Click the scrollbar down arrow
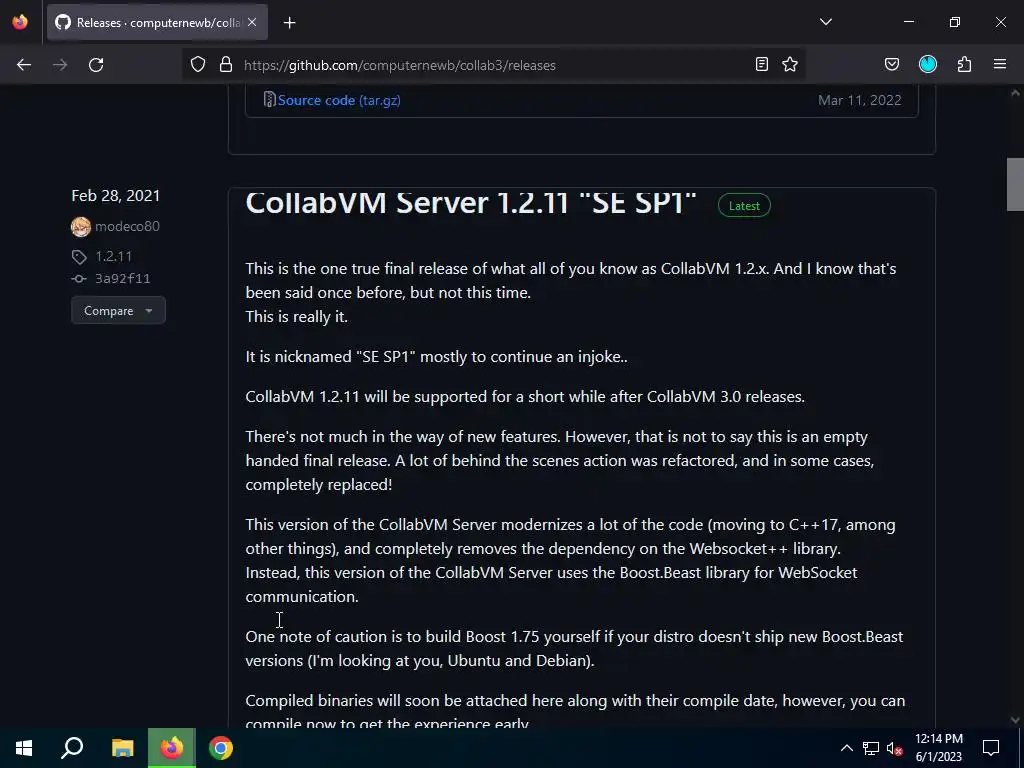Viewport: 1024px width, 768px height. (1015, 720)
